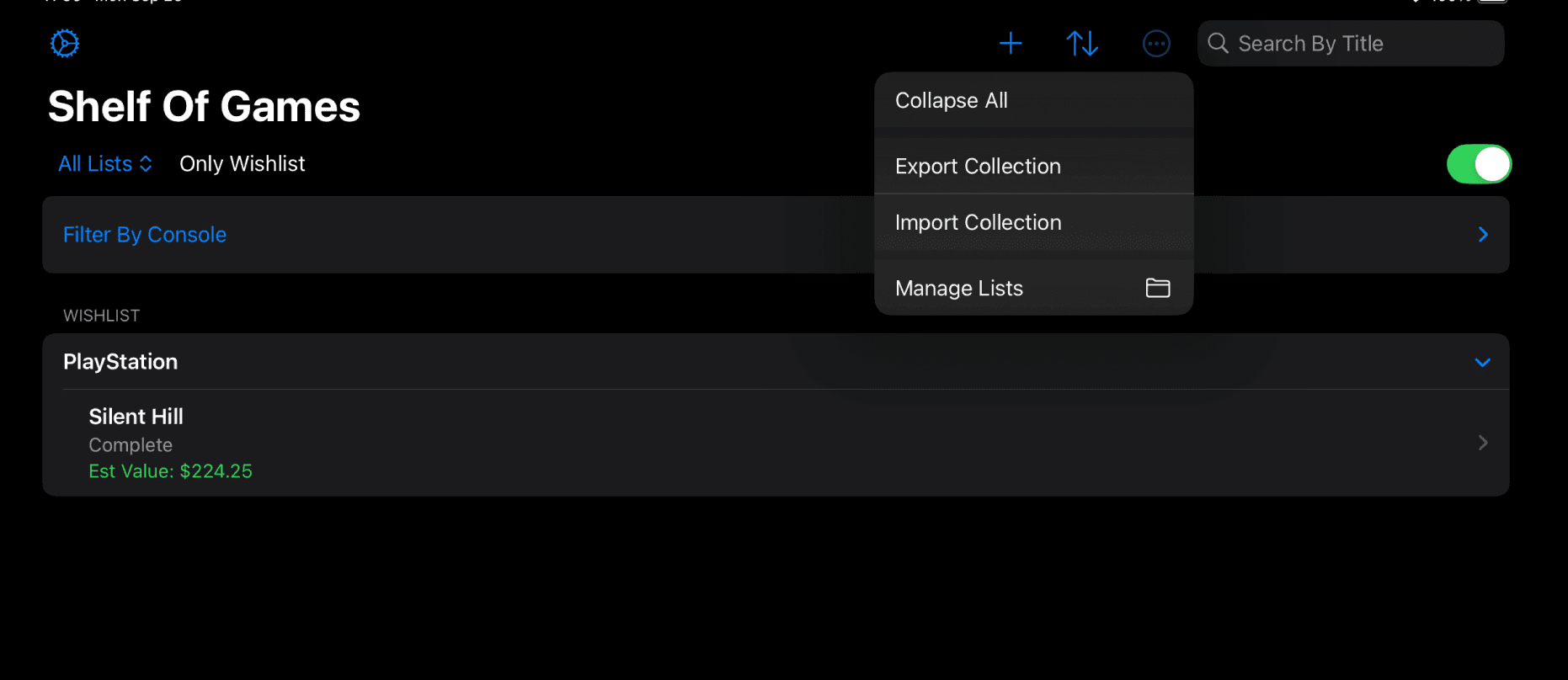Click the magnifier icon in search bar

tap(1218, 43)
